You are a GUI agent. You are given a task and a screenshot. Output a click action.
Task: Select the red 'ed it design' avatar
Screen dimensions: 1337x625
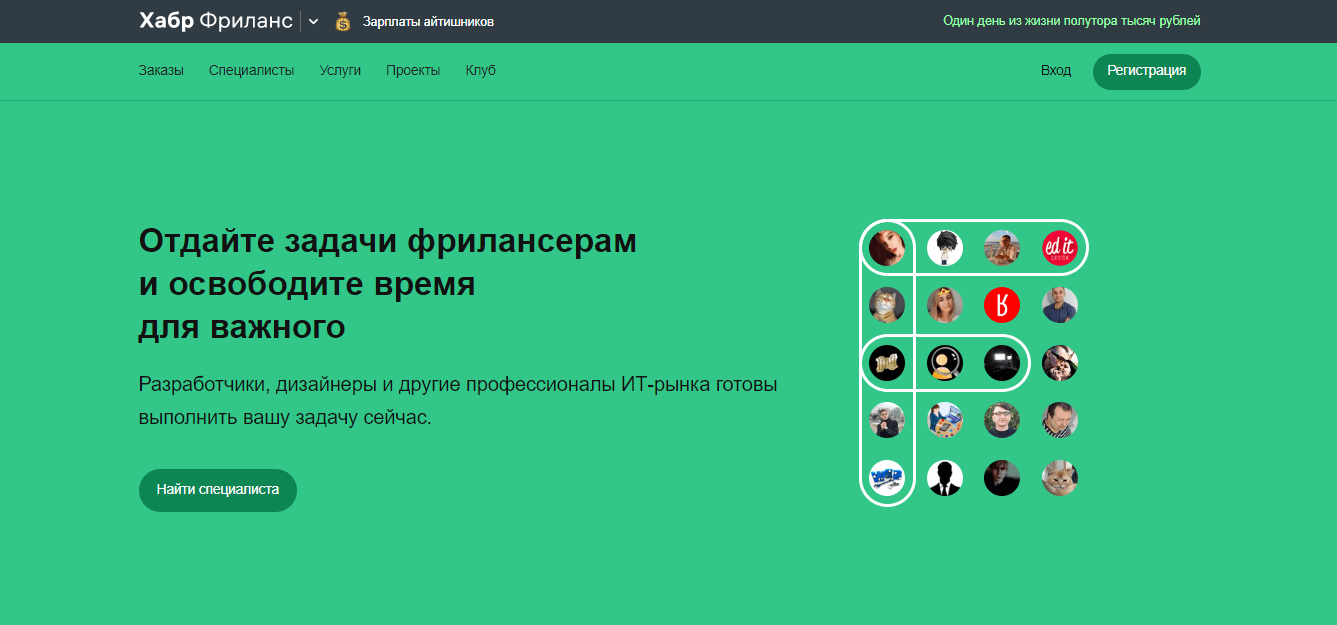click(1060, 247)
